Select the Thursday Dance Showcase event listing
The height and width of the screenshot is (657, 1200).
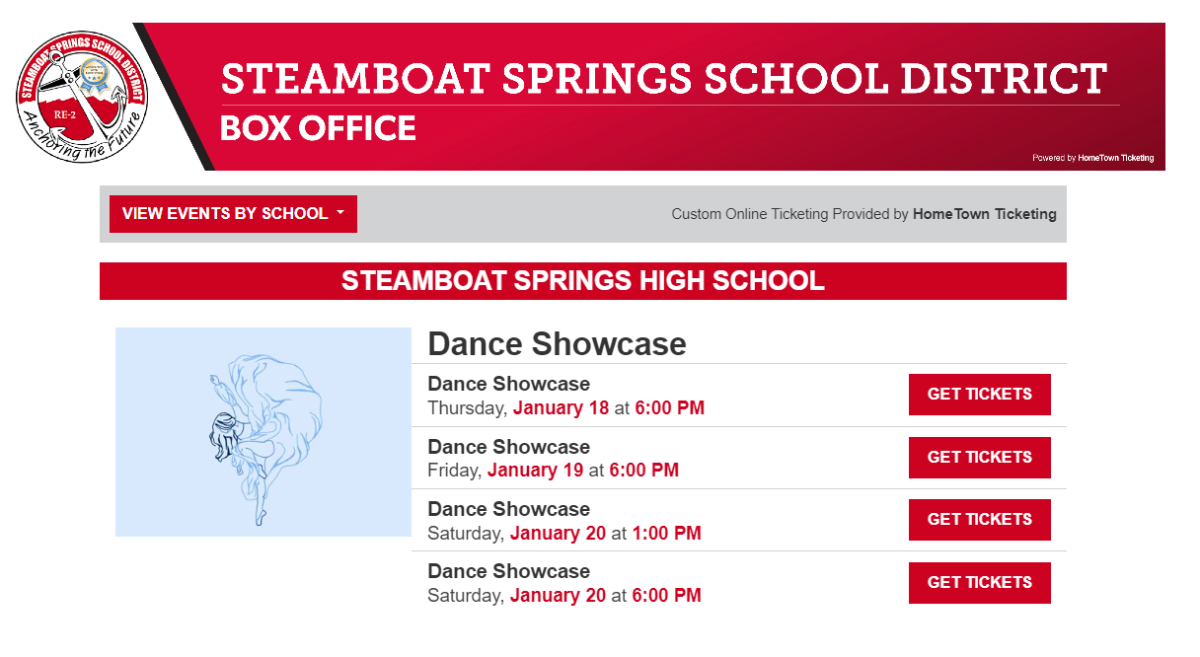coord(509,383)
